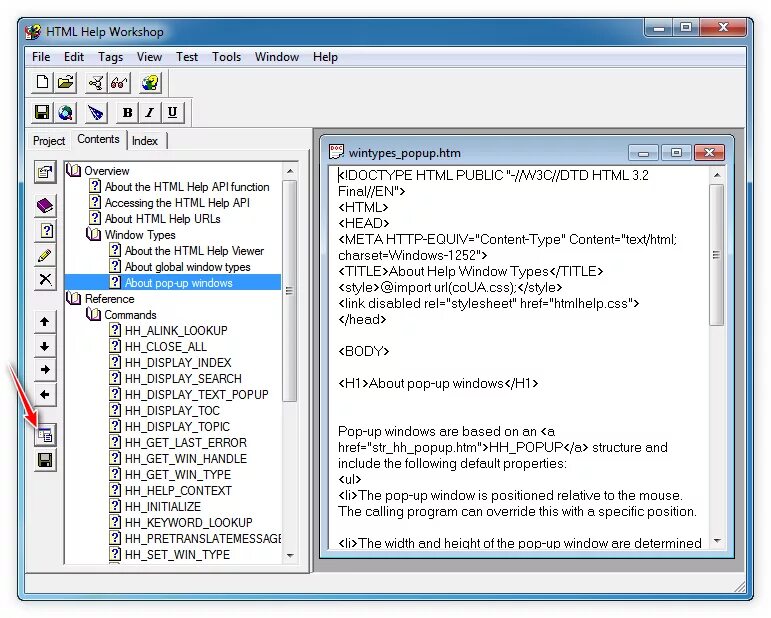Click the Compile HTML file icon

click(96, 82)
